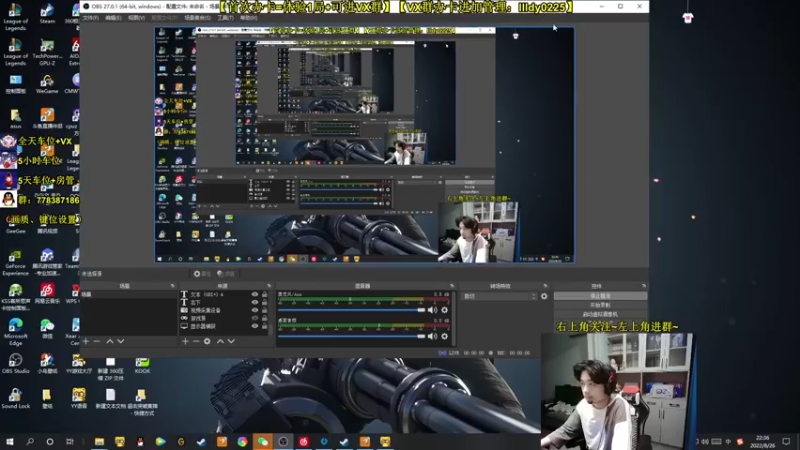Move source down in Sources panel
This screenshot has height=450, width=800.
click(231, 341)
